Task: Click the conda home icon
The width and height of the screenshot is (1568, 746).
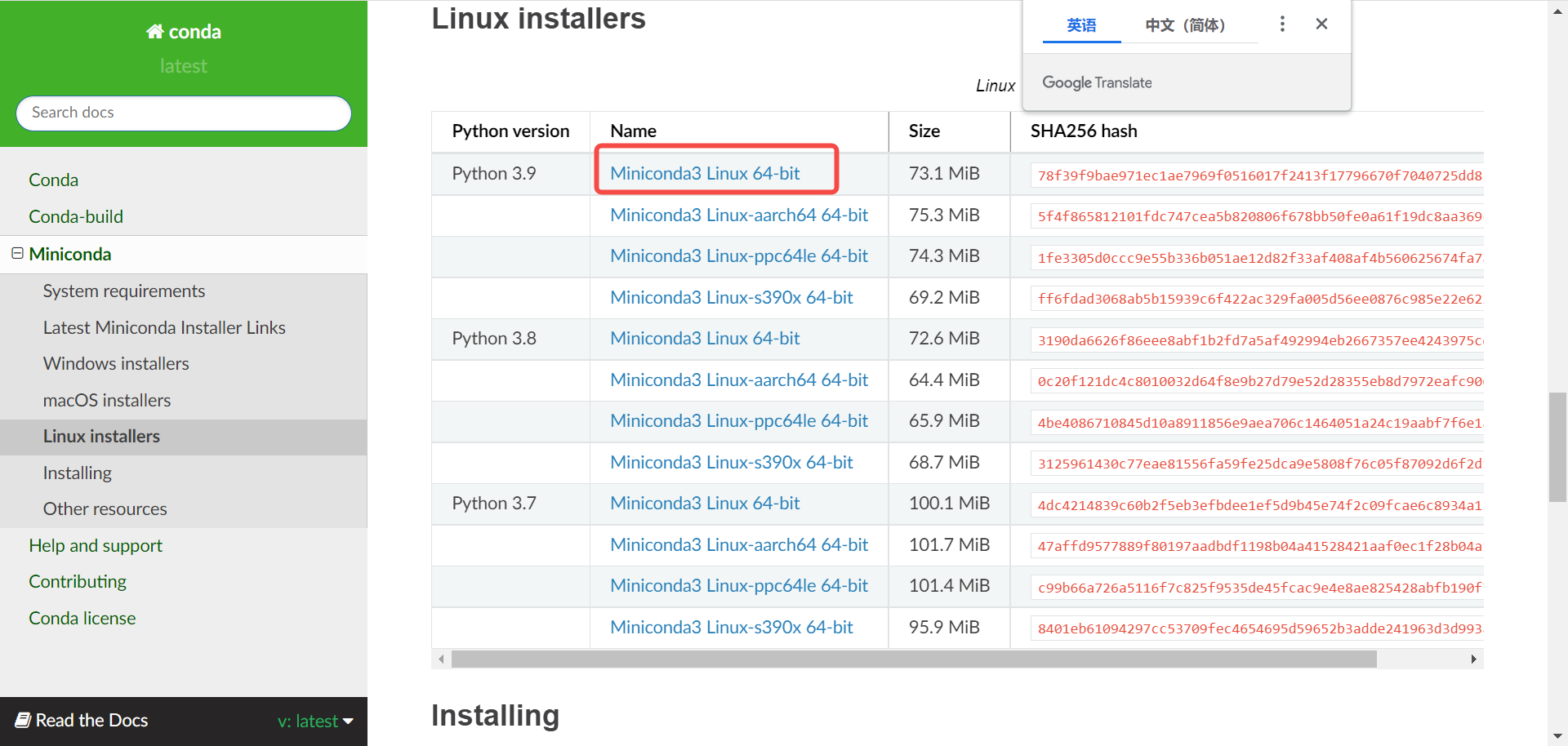Action: tap(154, 32)
